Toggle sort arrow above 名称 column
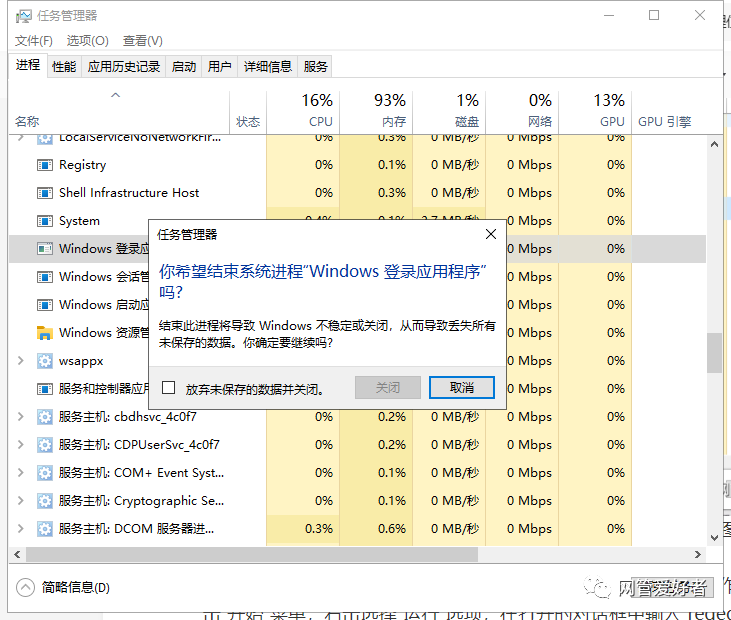The width and height of the screenshot is (731, 620). click(x=115, y=95)
